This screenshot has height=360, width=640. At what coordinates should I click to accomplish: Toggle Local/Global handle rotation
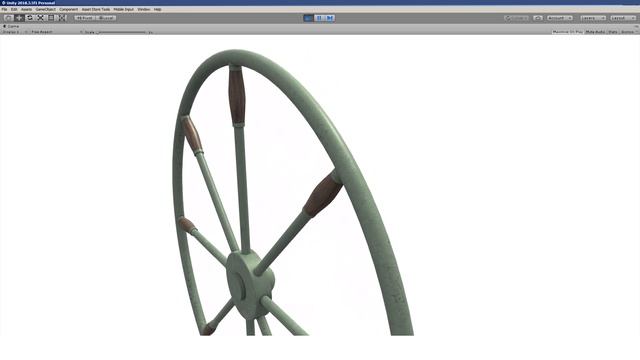click(106, 18)
